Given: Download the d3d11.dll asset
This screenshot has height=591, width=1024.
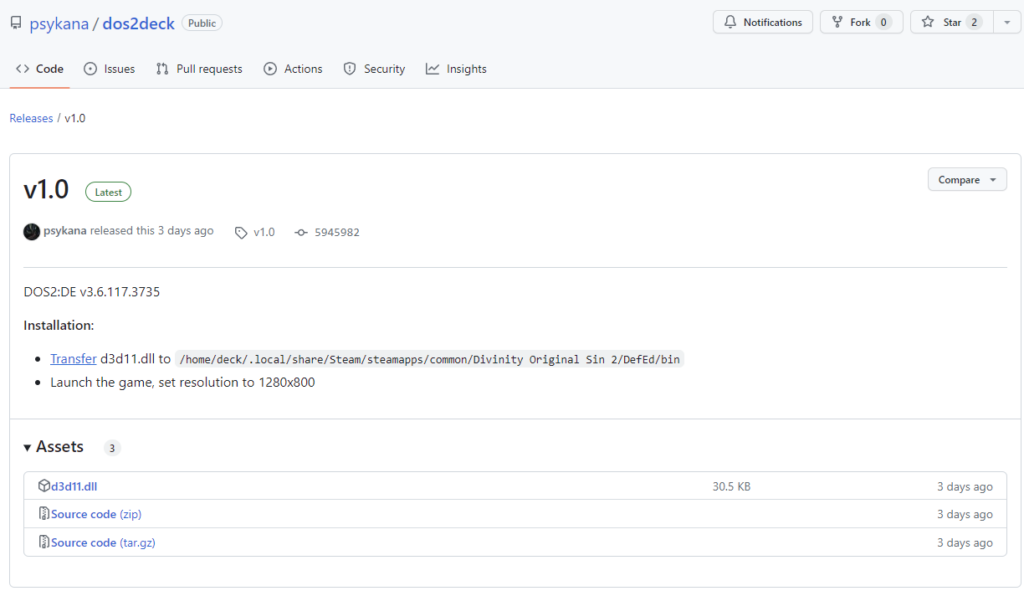Looking at the screenshot, I should (x=74, y=486).
